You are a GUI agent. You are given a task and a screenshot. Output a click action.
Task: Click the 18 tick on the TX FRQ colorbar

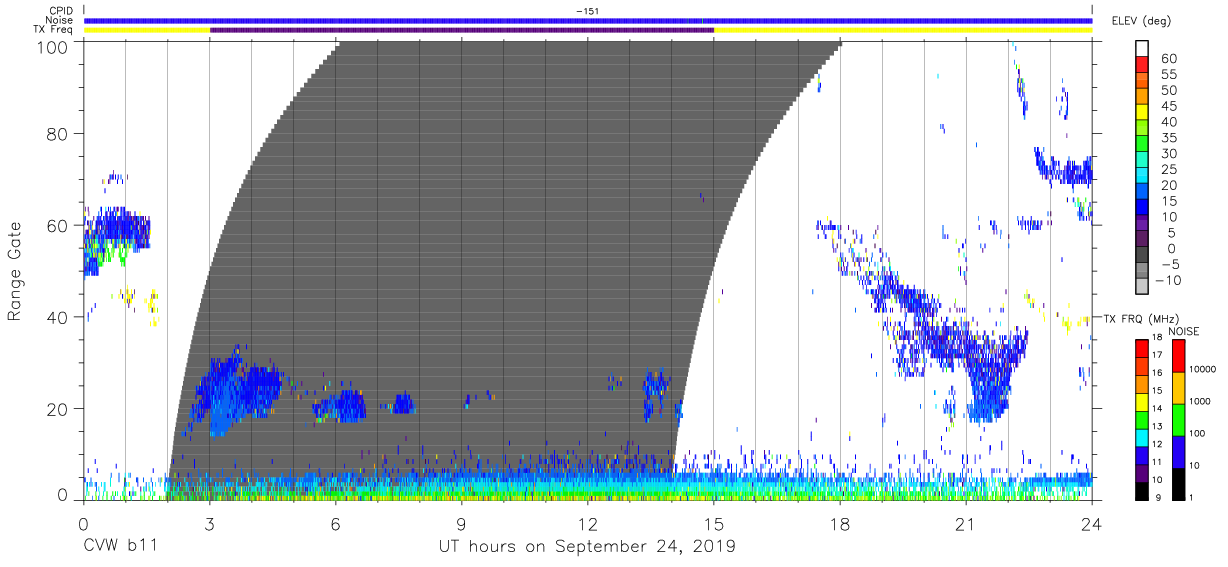1156,338
